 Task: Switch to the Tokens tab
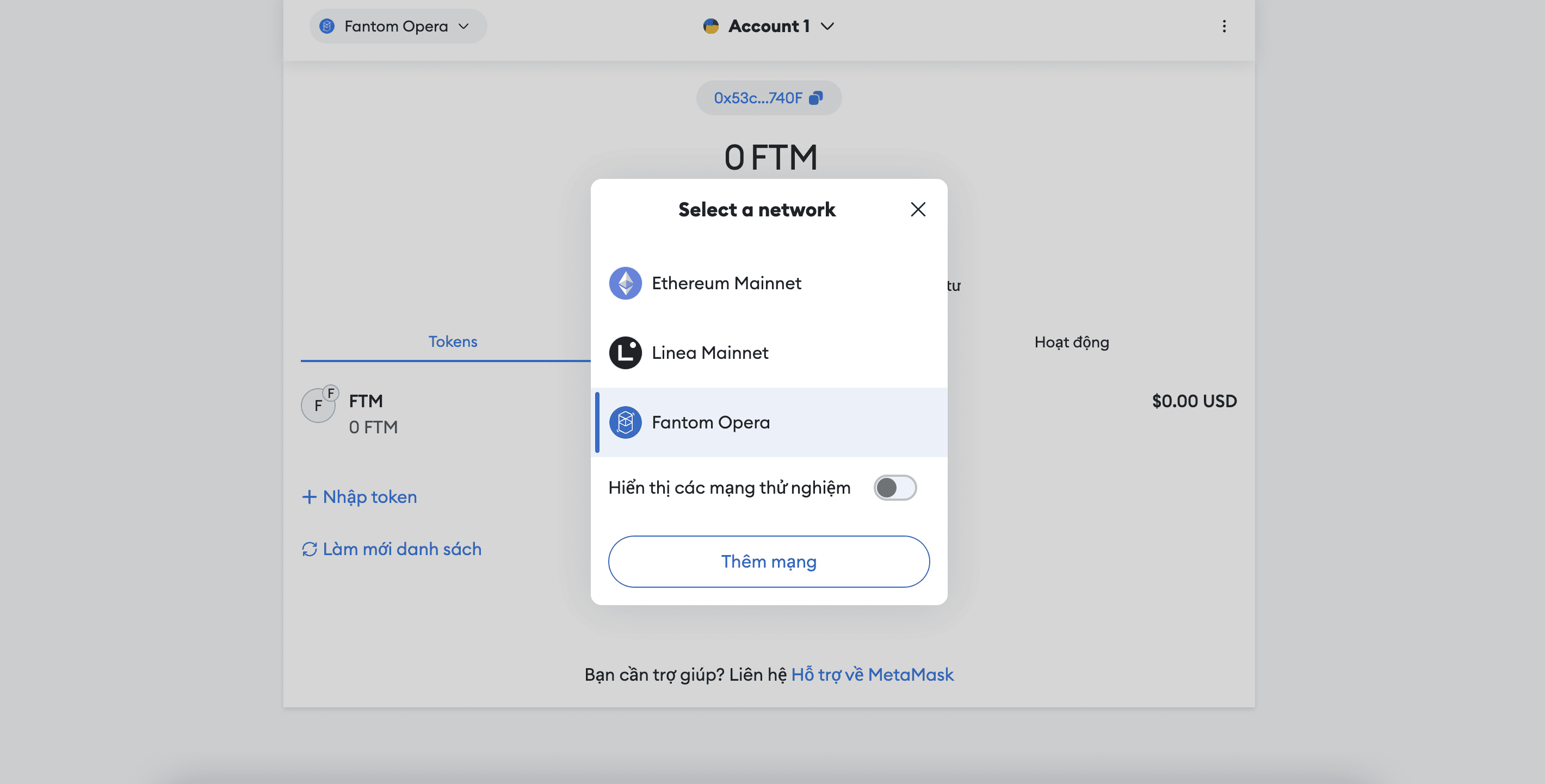pyautogui.click(x=452, y=341)
